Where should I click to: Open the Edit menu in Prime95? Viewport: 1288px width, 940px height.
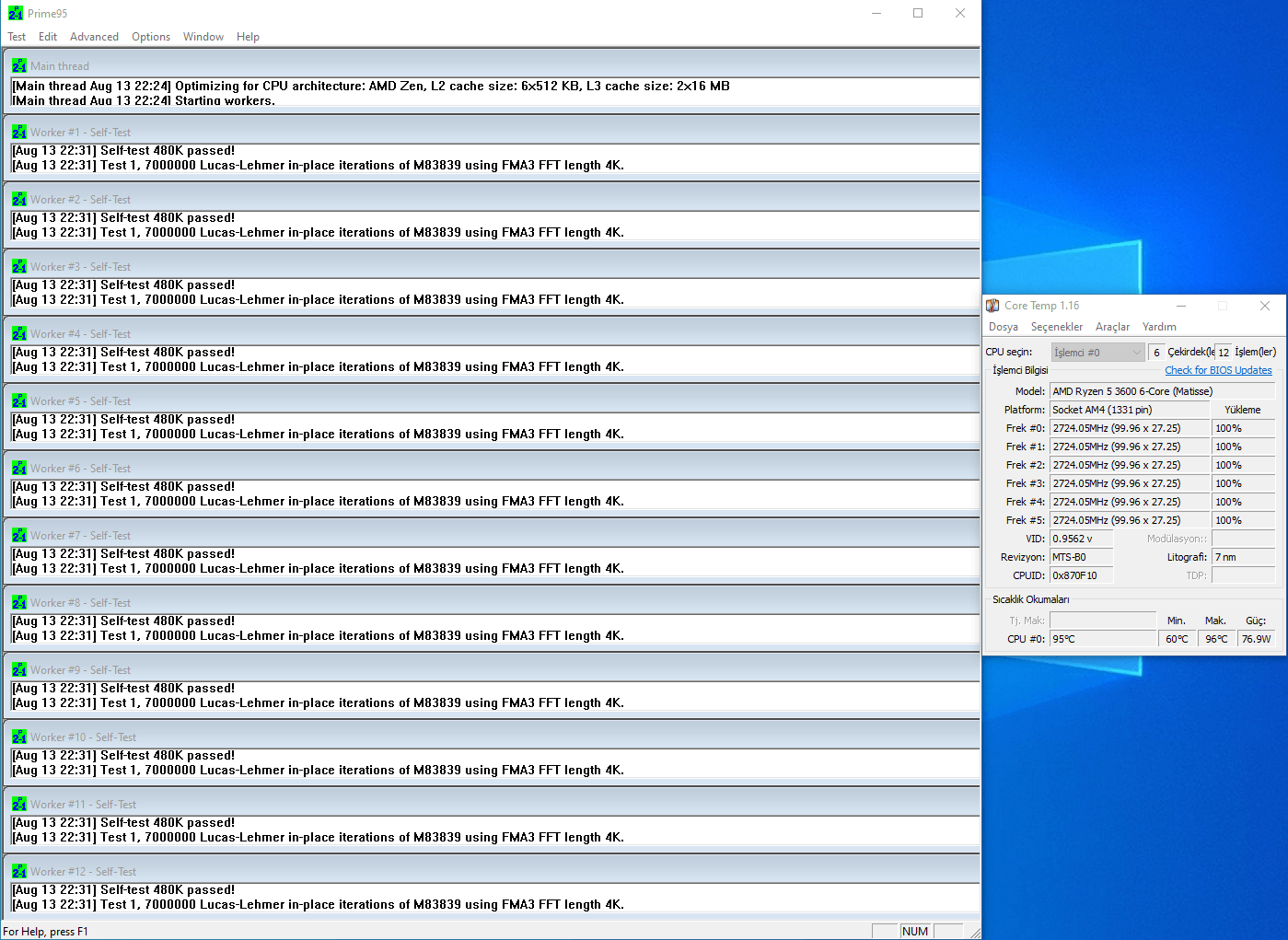(x=48, y=37)
